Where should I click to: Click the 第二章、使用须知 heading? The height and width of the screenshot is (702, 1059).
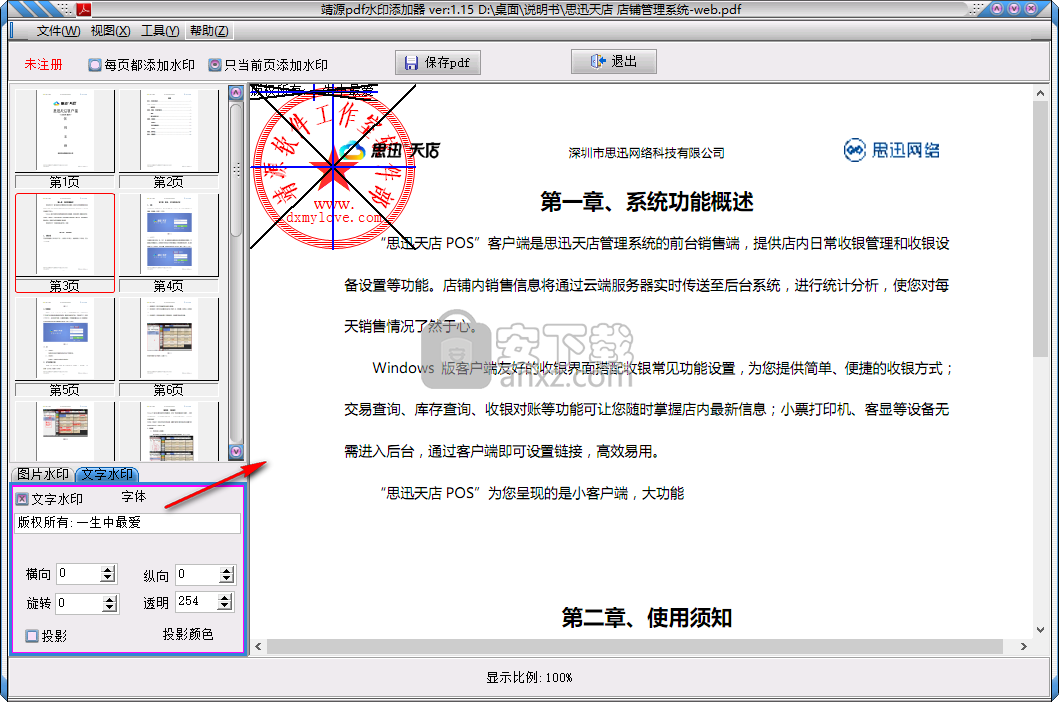pos(647,618)
